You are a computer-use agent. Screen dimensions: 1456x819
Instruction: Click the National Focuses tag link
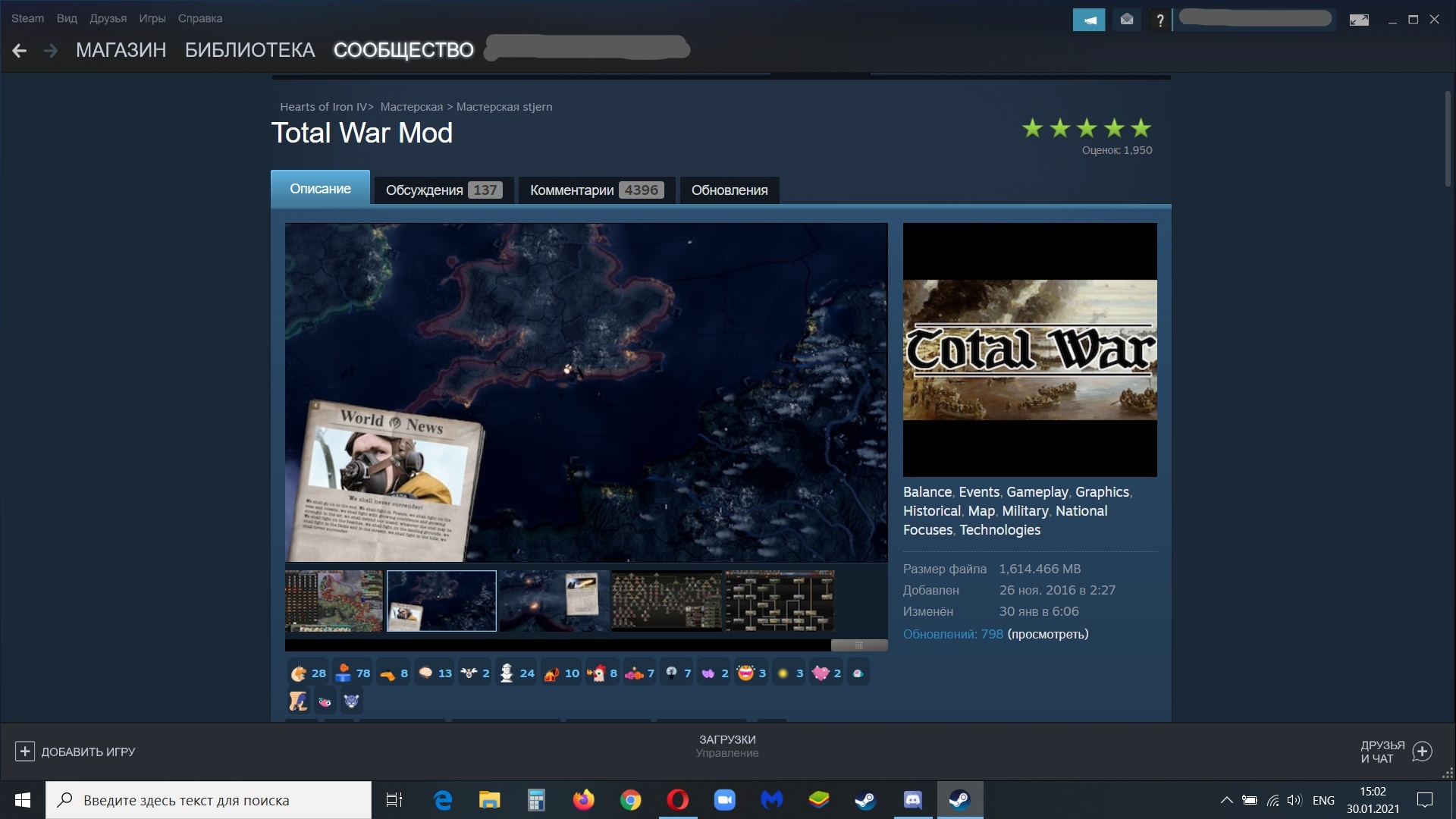tap(1081, 511)
